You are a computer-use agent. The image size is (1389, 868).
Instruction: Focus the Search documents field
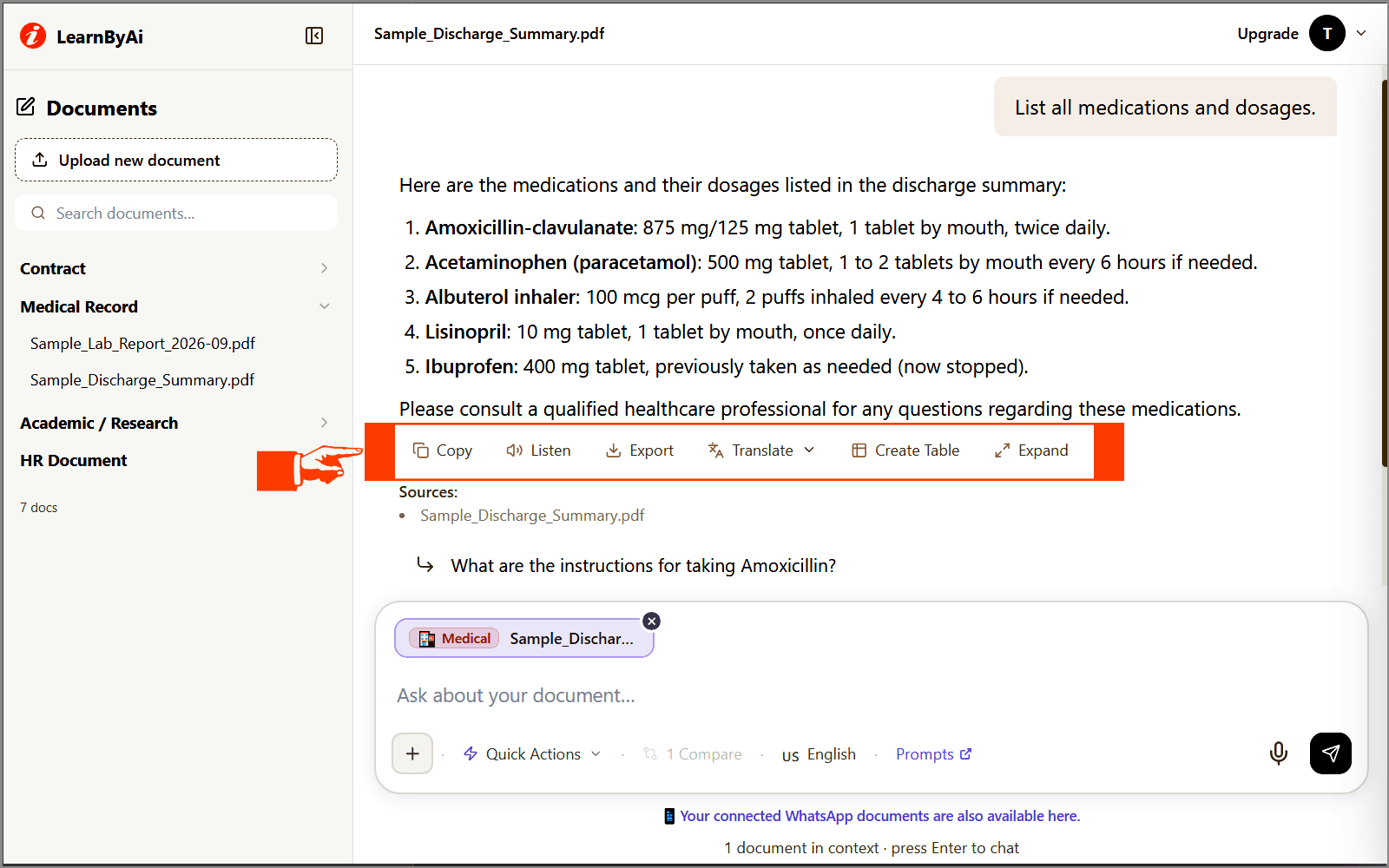(x=176, y=213)
